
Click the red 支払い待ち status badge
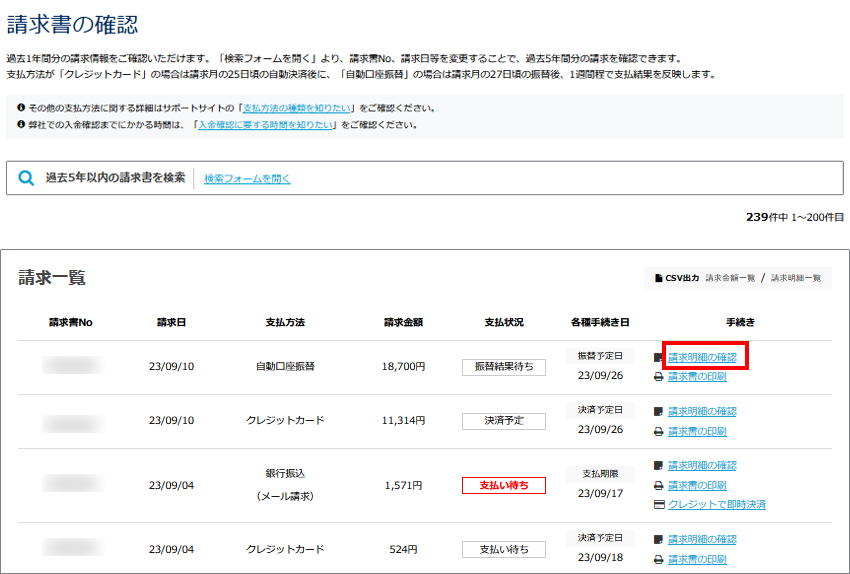click(x=503, y=486)
